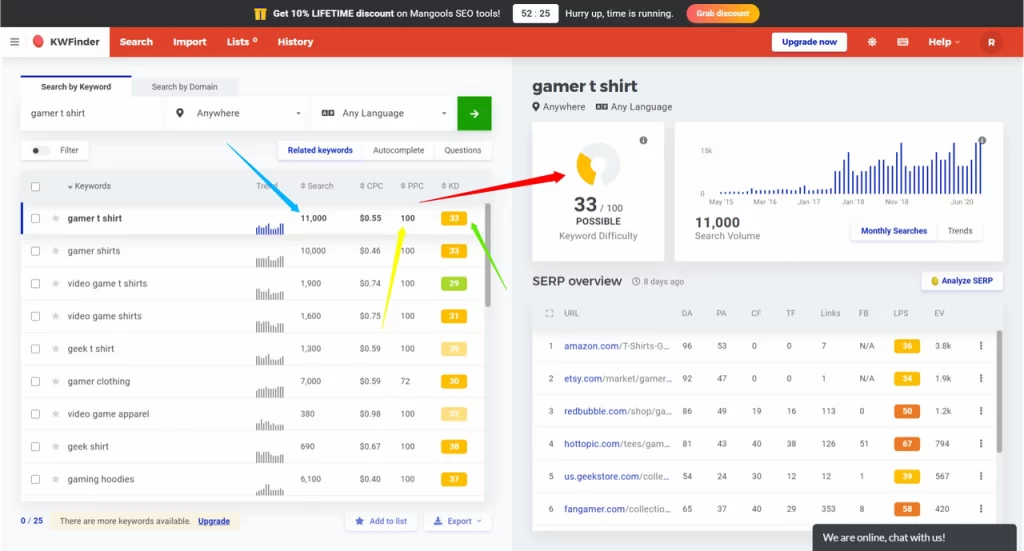Image resolution: width=1024 pixels, height=551 pixels.
Task: Open the Export dropdown
Action: tap(458, 521)
